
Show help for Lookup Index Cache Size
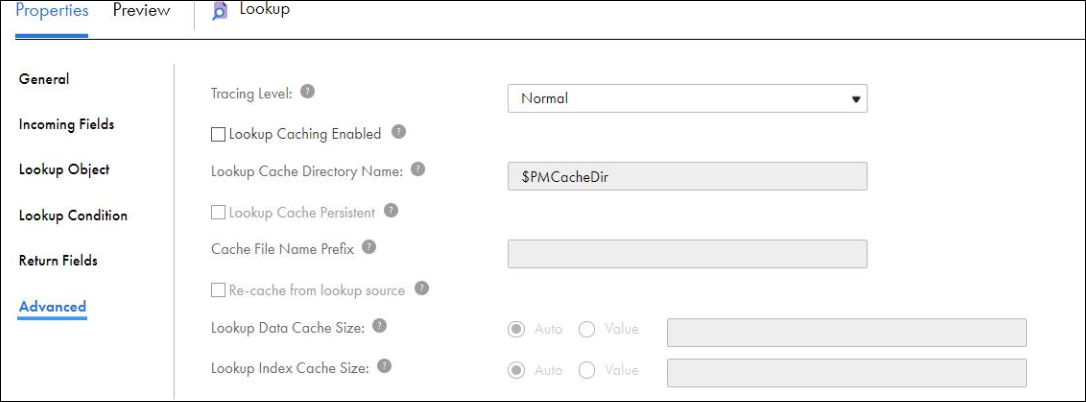[x=384, y=366]
